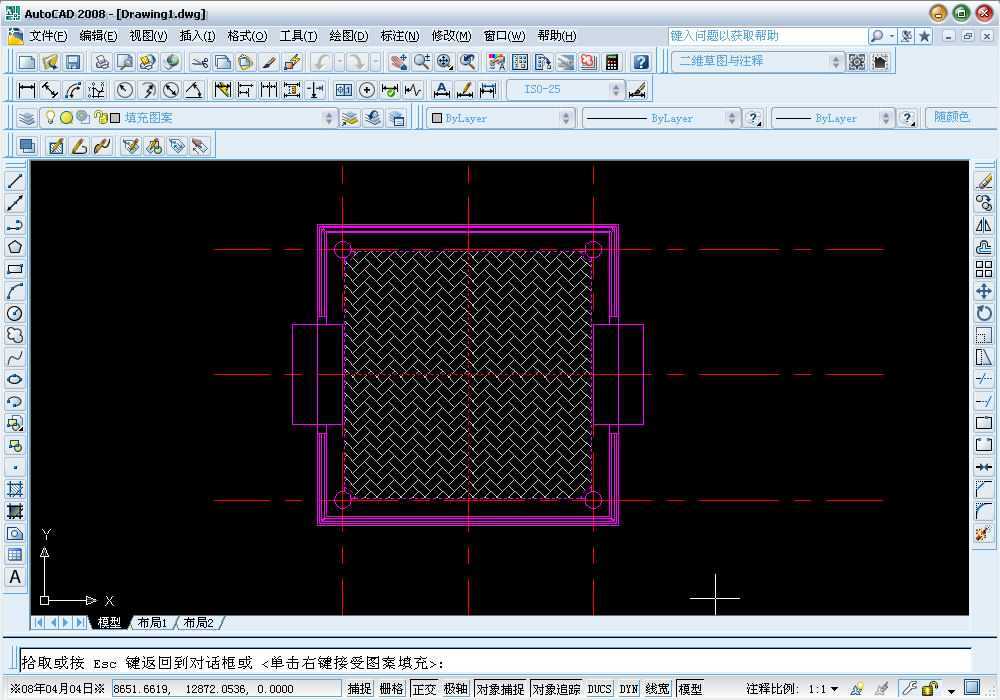1000x700 pixels.
Task: Click the Help question mark icon
Action: coord(641,62)
